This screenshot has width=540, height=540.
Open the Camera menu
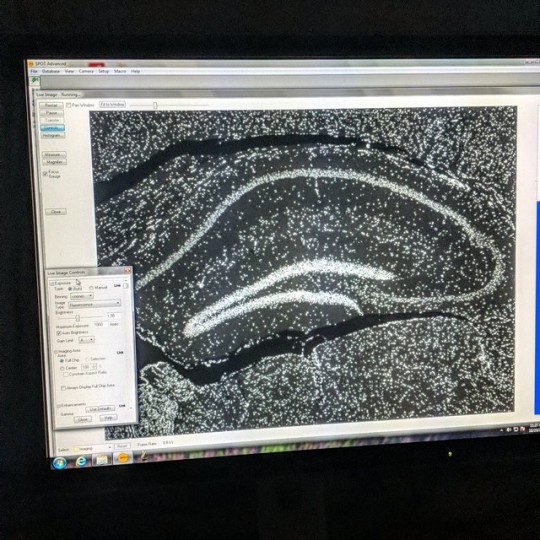86,71
